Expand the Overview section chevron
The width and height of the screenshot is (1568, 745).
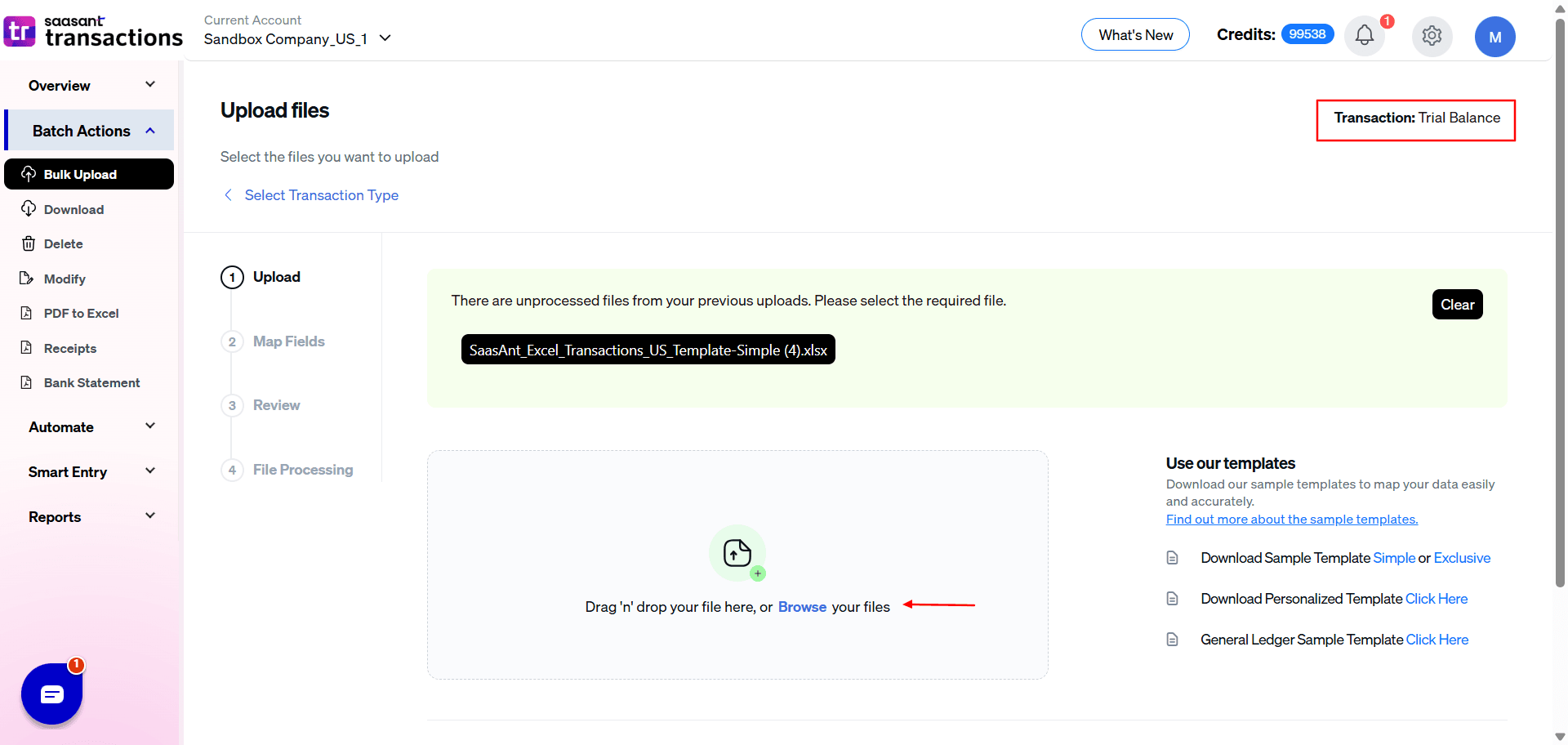pyautogui.click(x=150, y=85)
